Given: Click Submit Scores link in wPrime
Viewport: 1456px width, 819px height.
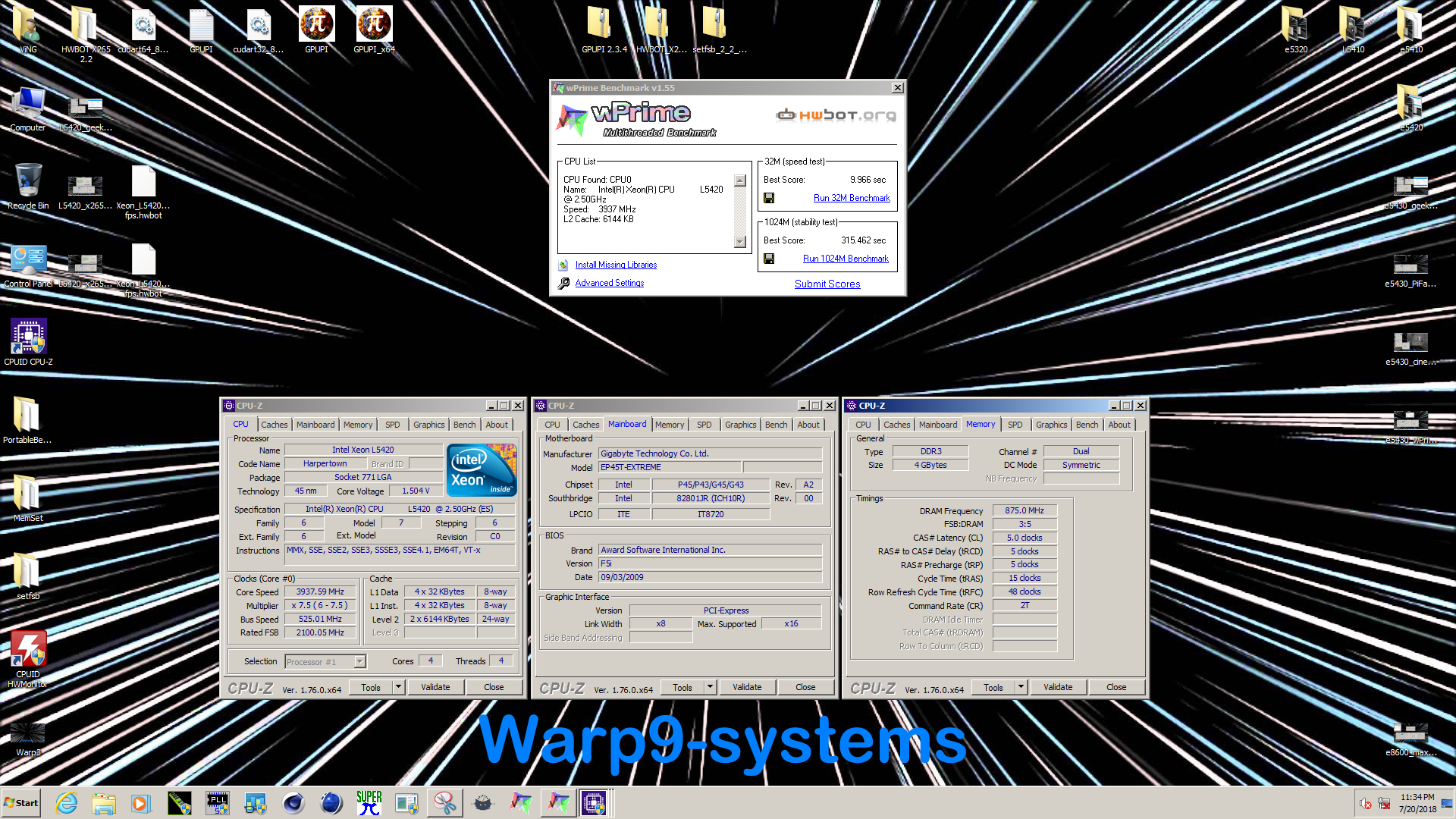Looking at the screenshot, I should pos(827,284).
